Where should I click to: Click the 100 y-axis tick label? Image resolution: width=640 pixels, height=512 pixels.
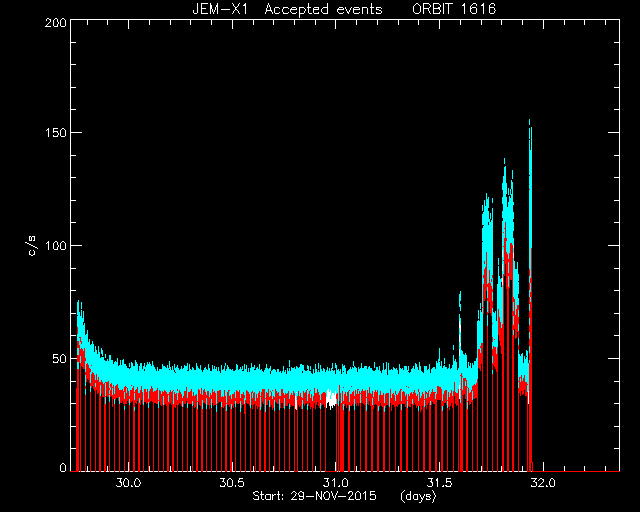pos(56,246)
